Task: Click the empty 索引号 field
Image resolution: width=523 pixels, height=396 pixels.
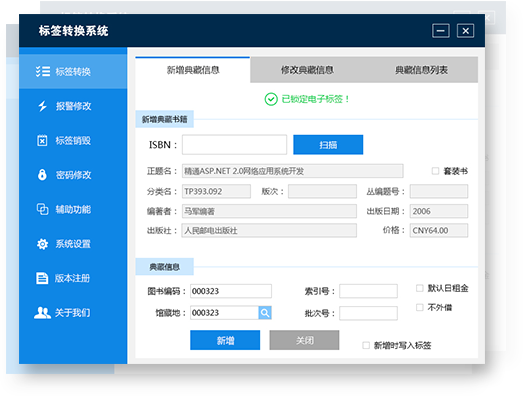Action: pyautogui.click(x=368, y=291)
